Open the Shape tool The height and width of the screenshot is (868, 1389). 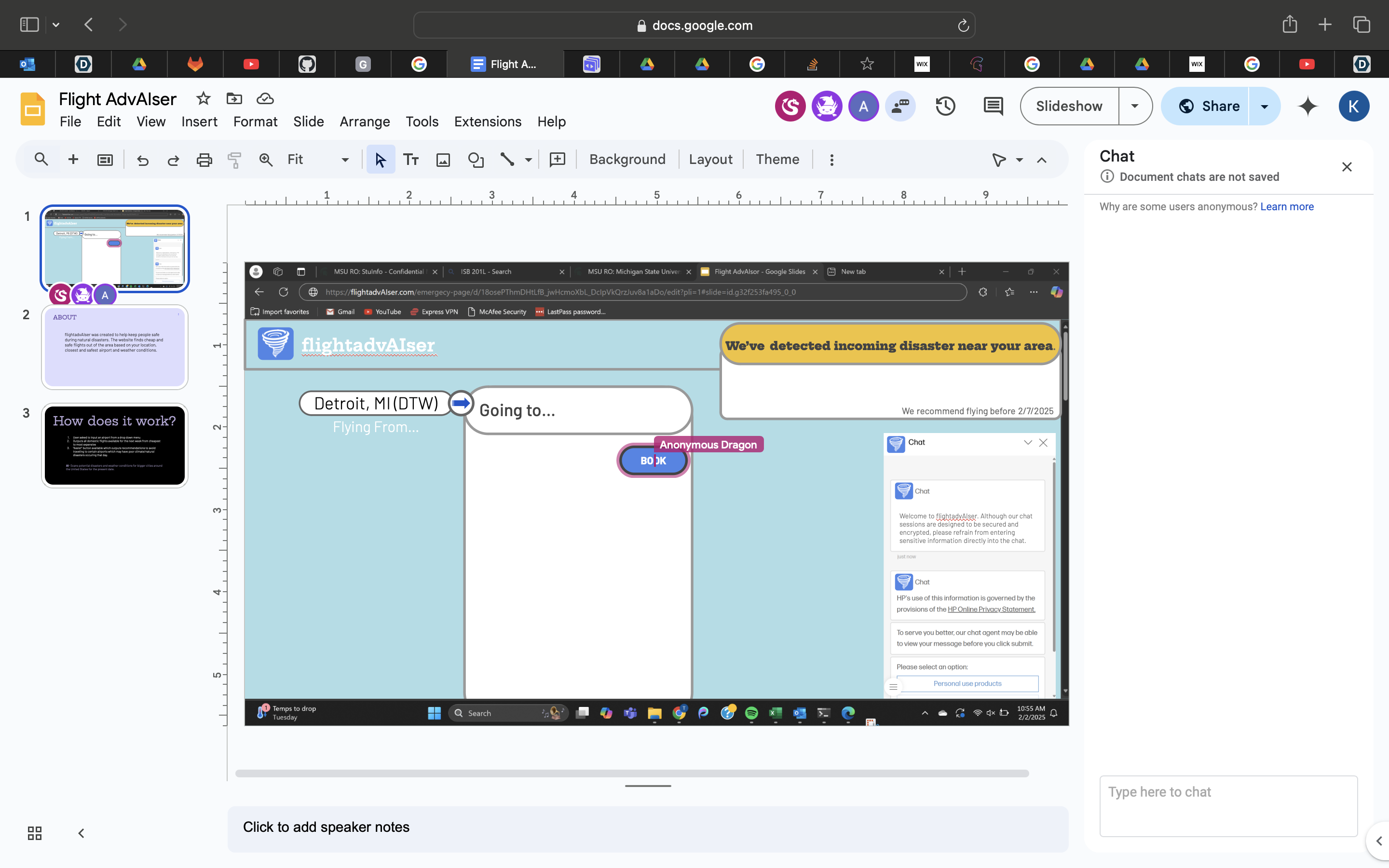click(x=475, y=160)
